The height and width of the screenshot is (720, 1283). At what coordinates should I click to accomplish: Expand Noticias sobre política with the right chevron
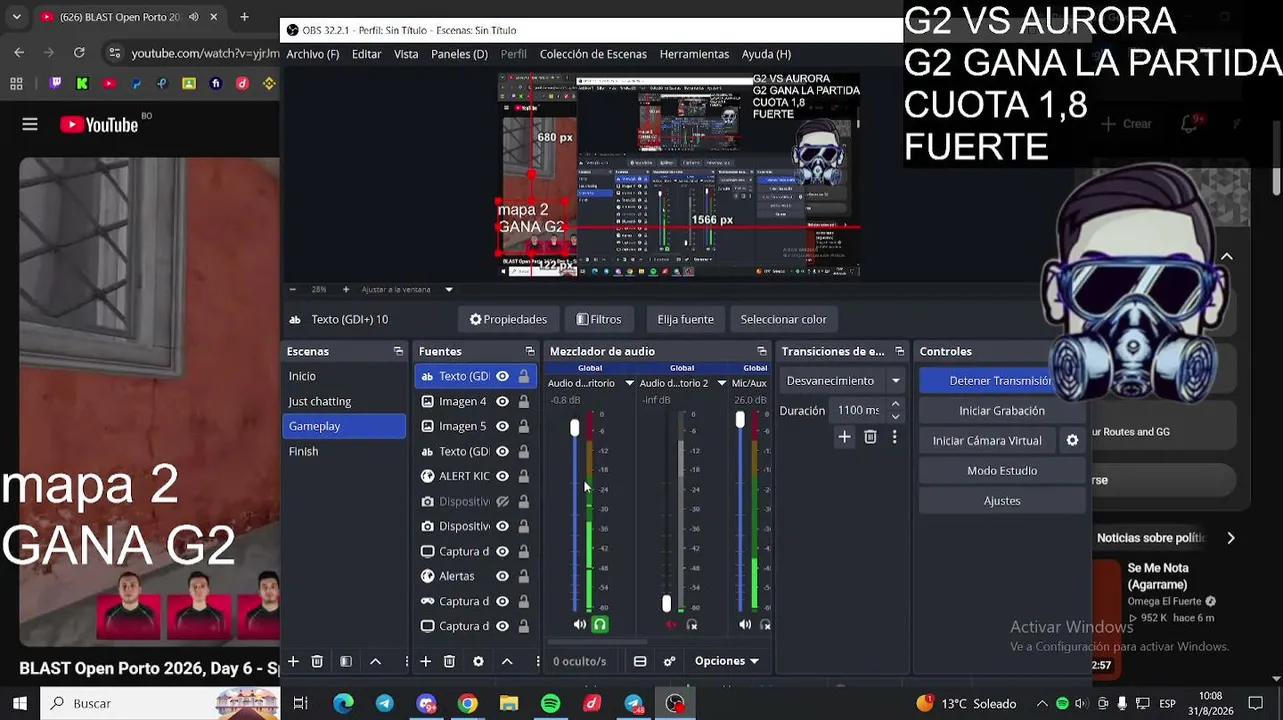tap(1231, 538)
